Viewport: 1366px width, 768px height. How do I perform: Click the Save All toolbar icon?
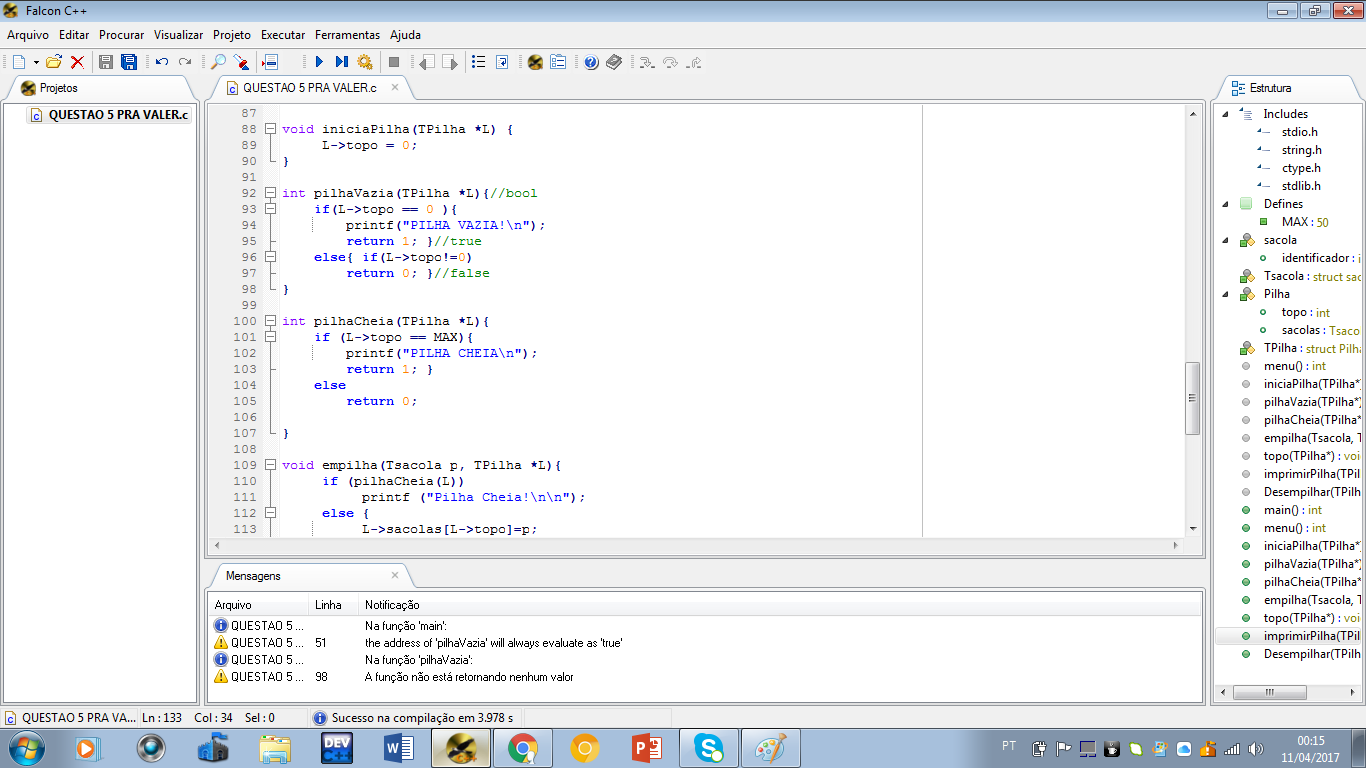129,62
